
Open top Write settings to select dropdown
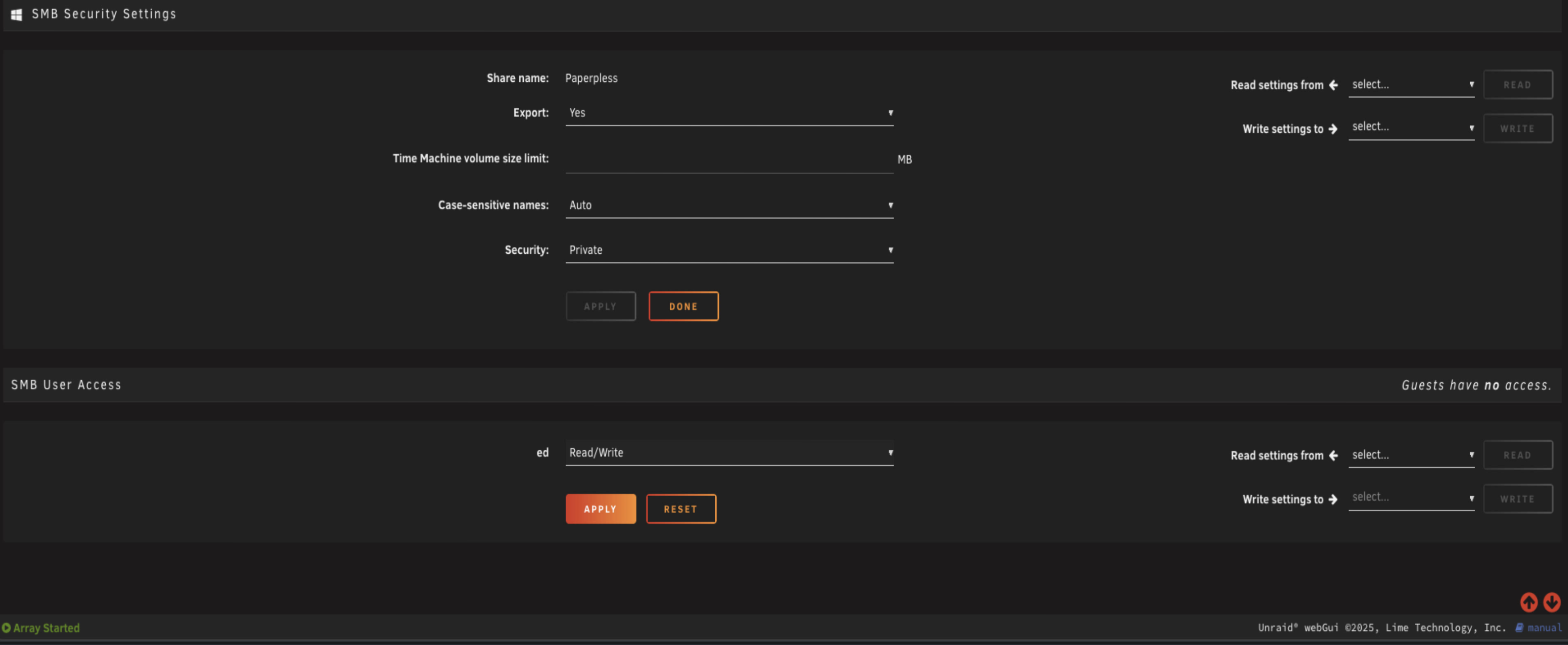click(x=1411, y=127)
